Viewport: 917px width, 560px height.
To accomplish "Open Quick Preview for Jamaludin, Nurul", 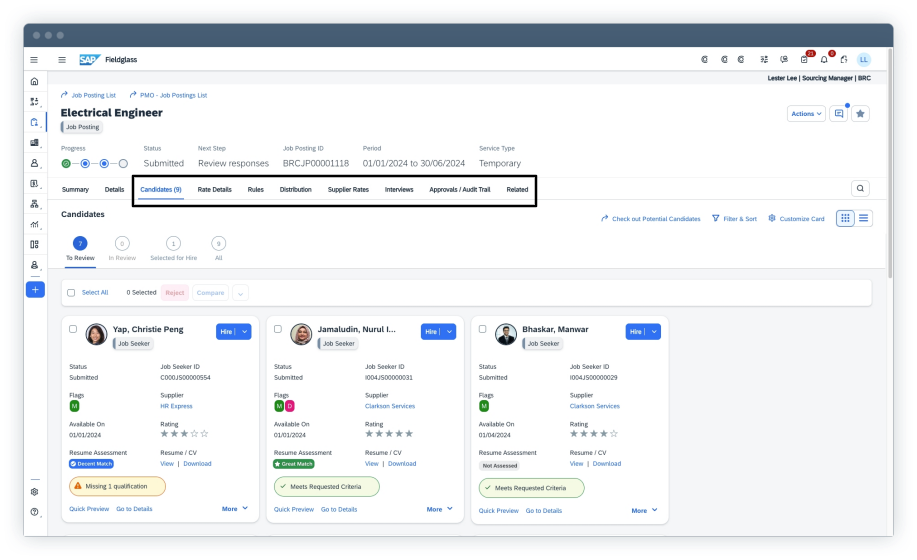I will [294, 510].
